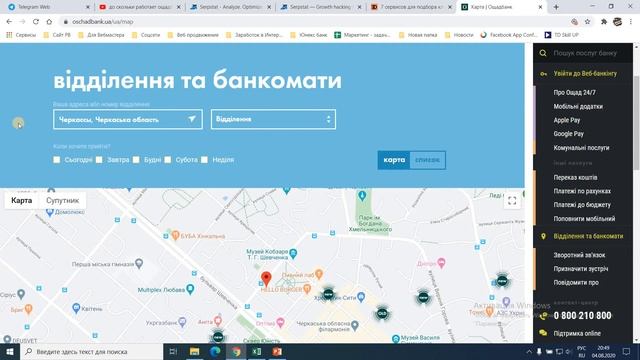Image resolution: width=640 pixels, height=360 pixels.
Task: Switch to the Serpstat Growth hacking tab
Action: pos(320,7)
